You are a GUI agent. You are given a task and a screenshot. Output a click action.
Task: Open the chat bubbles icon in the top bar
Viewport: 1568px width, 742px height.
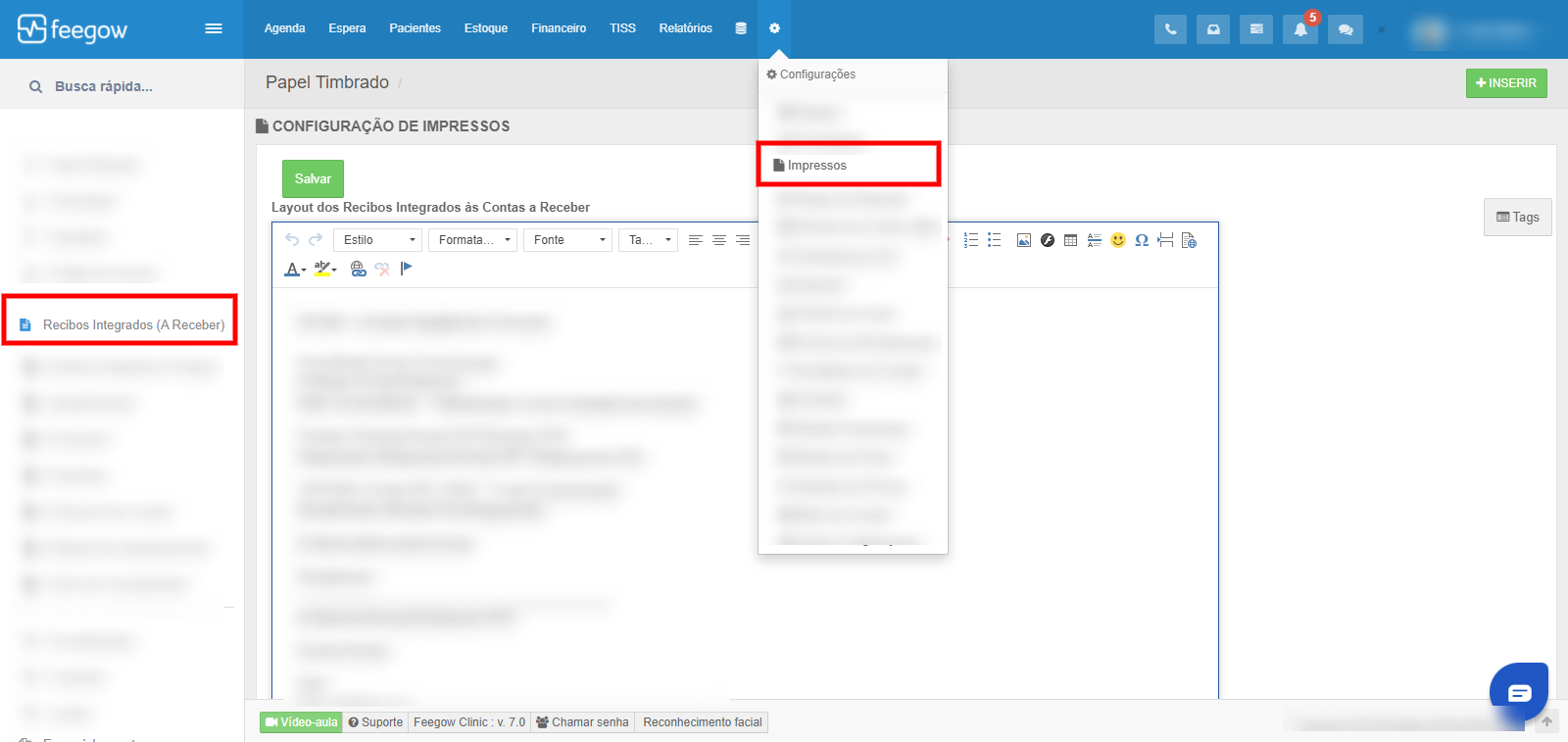coord(1346,29)
